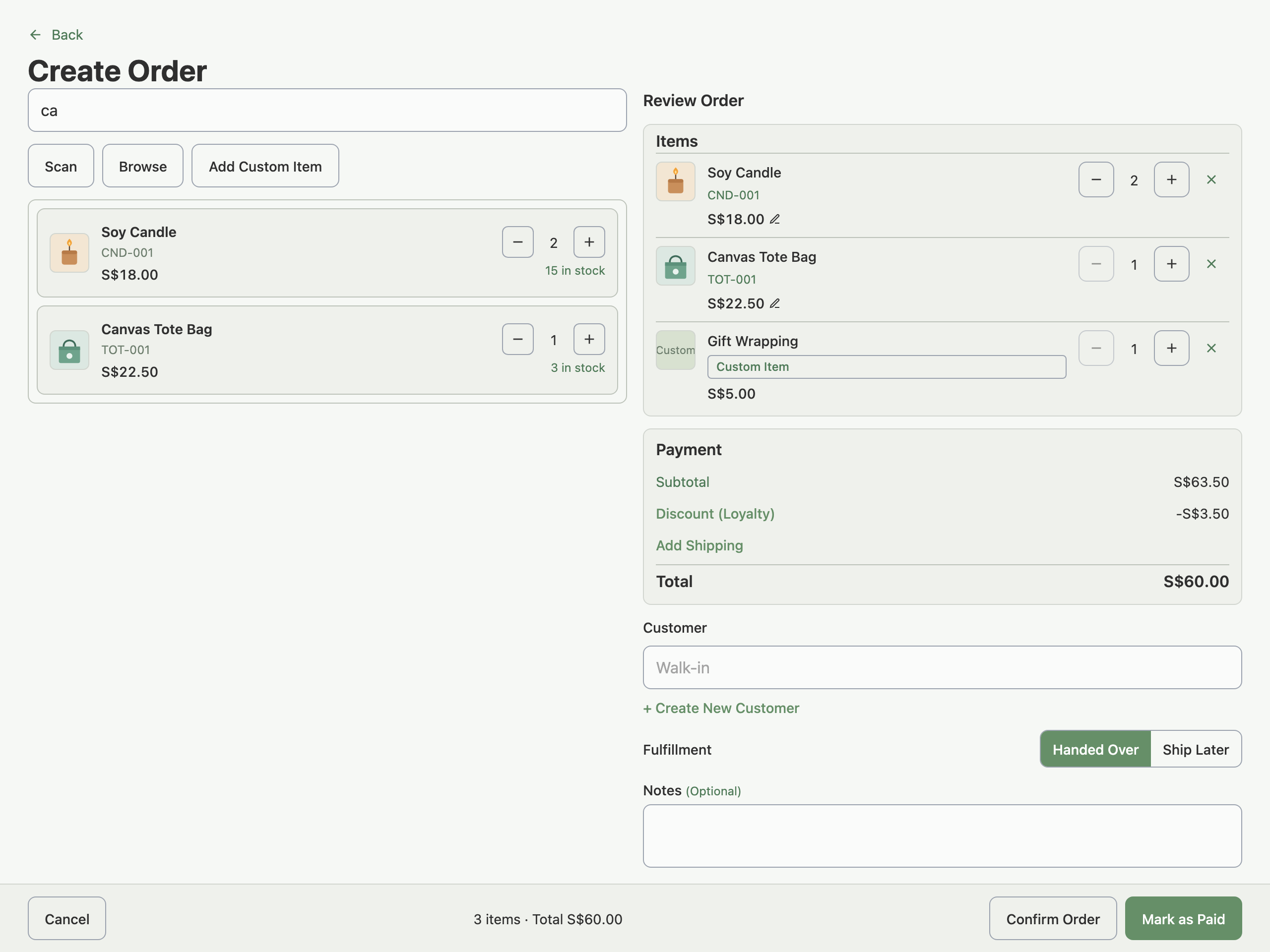This screenshot has width=1270, height=952.
Task: Click Confirm Order button
Action: (1052, 919)
